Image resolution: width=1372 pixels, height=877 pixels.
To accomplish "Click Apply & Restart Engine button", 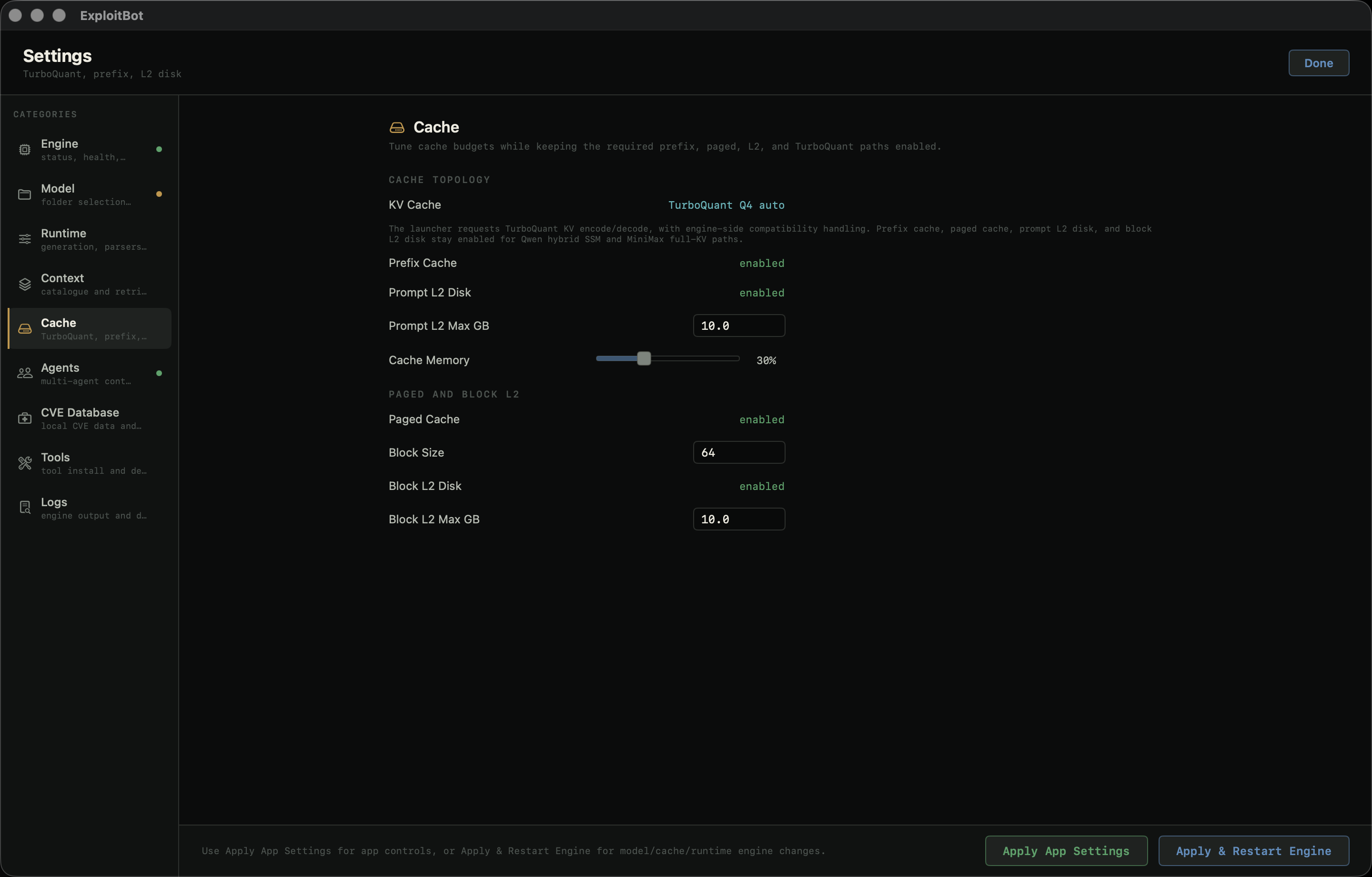I will tap(1253, 851).
